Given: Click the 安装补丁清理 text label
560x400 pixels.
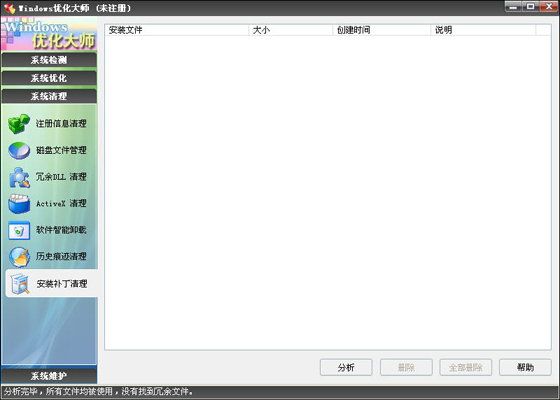Looking at the screenshot, I should (x=62, y=284).
